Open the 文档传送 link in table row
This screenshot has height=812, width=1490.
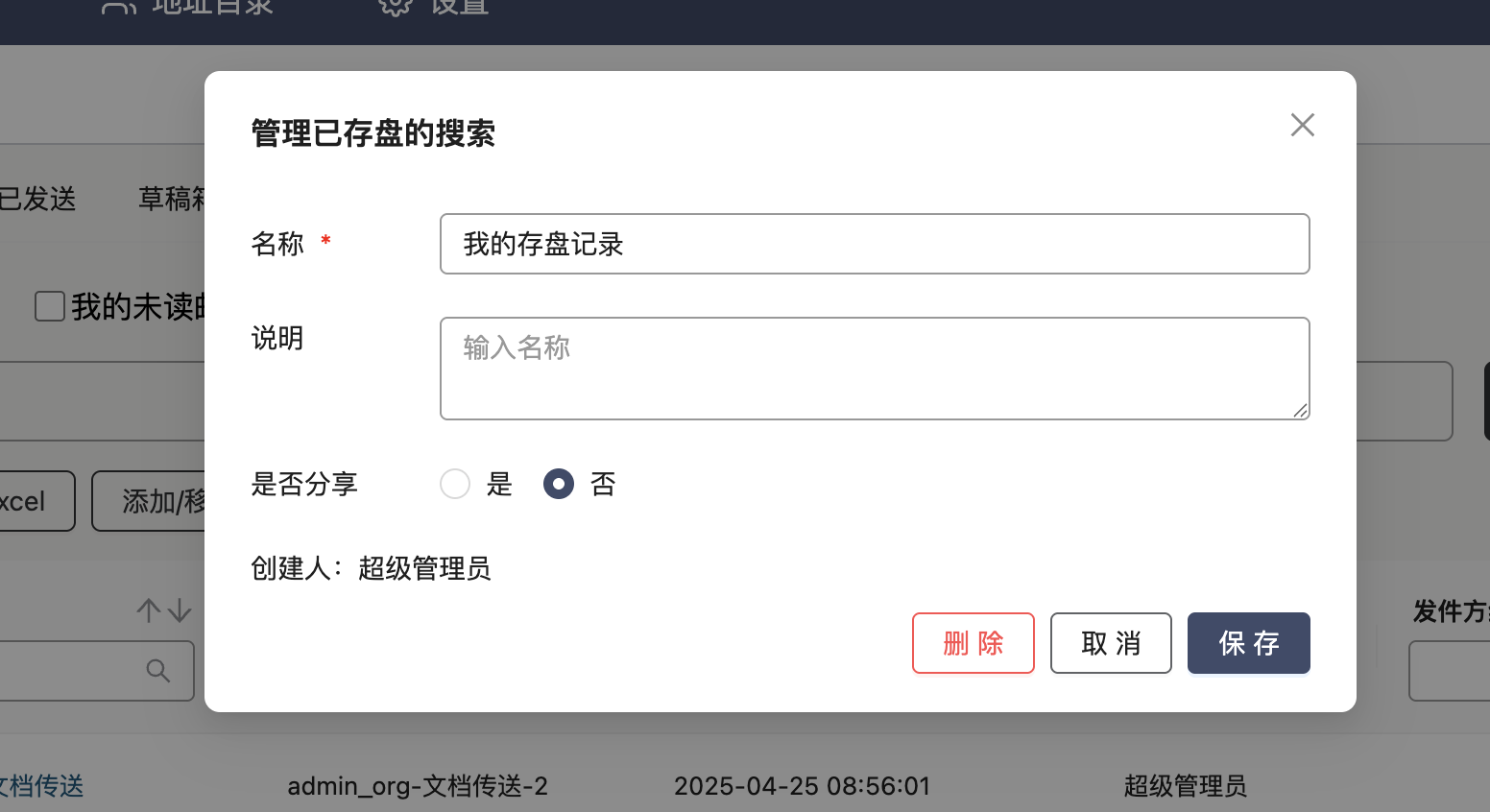[42, 786]
